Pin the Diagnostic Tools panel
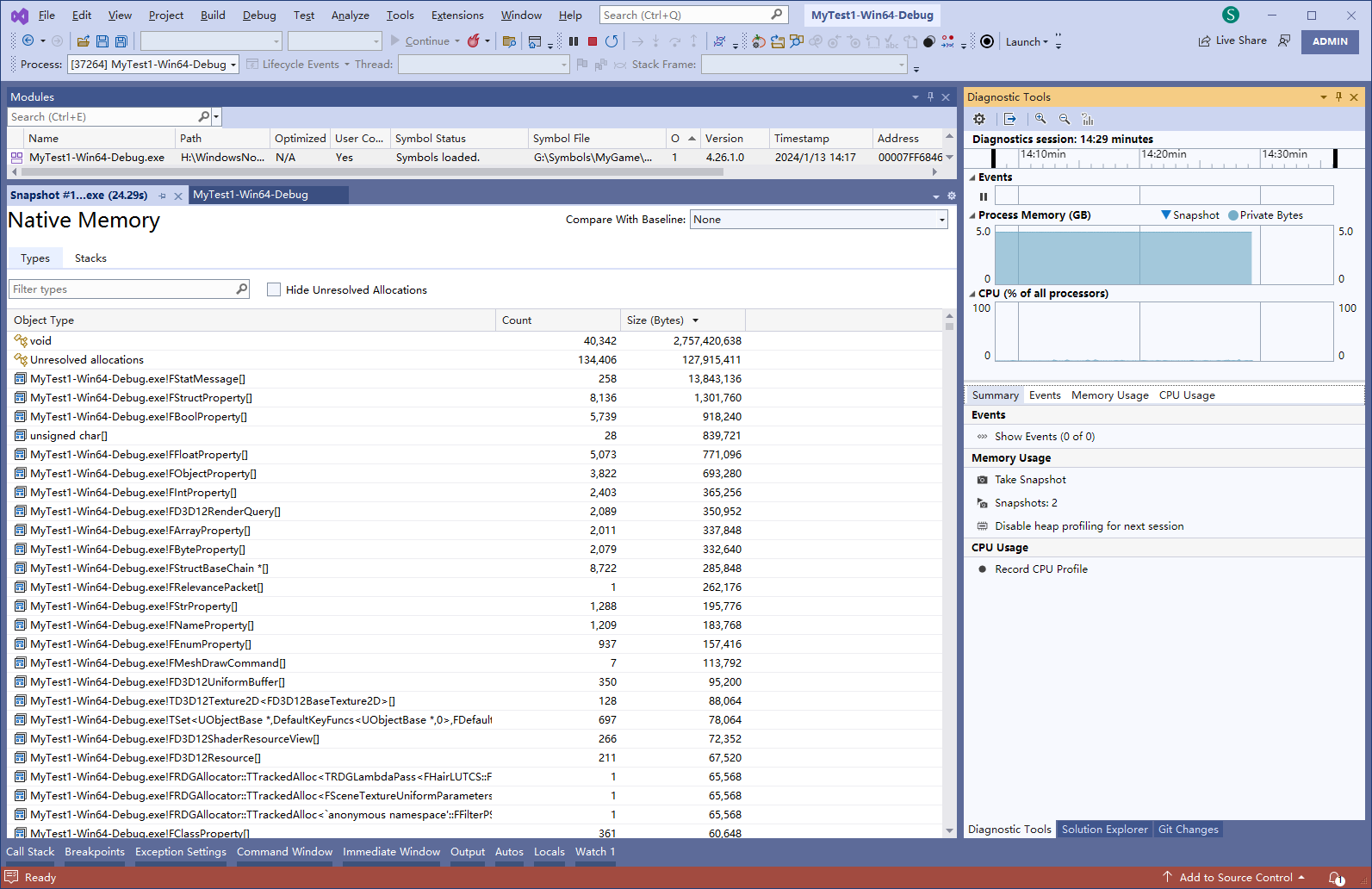The width and height of the screenshot is (1372, 889). 1338,96
